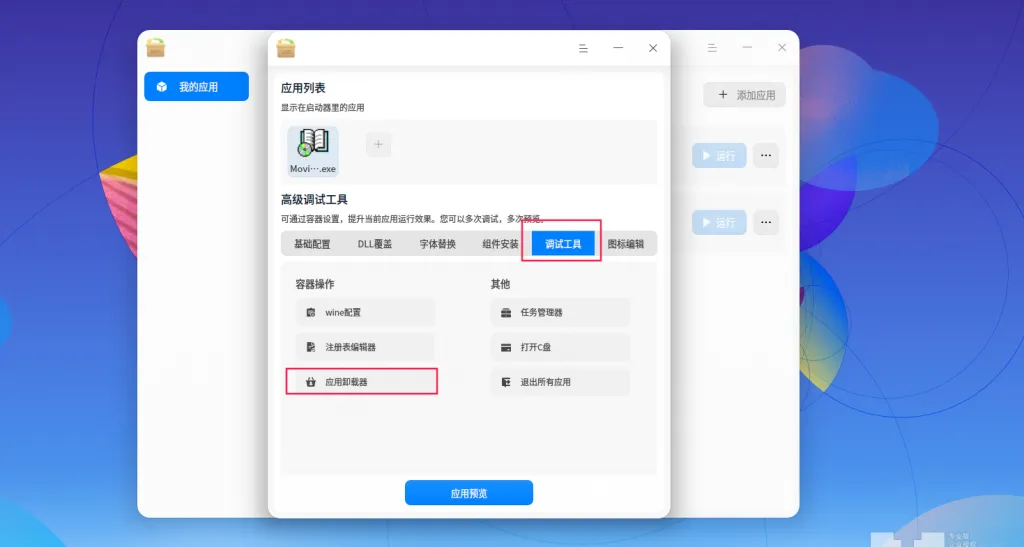The image size is (1024, 547).
Task: Switch to the DLL覆盖 tab
Action: [375, 244]
